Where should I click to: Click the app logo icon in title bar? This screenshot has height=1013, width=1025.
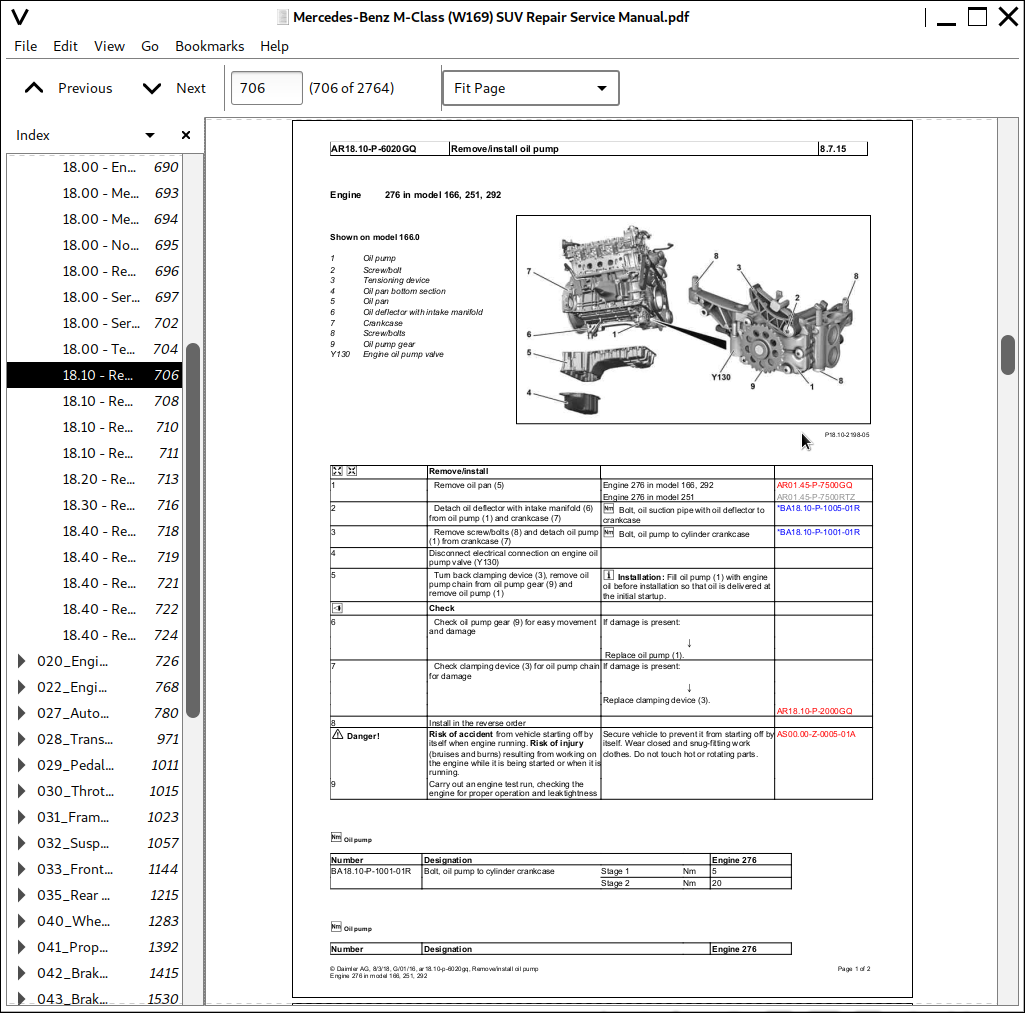[x=20, y=17]
